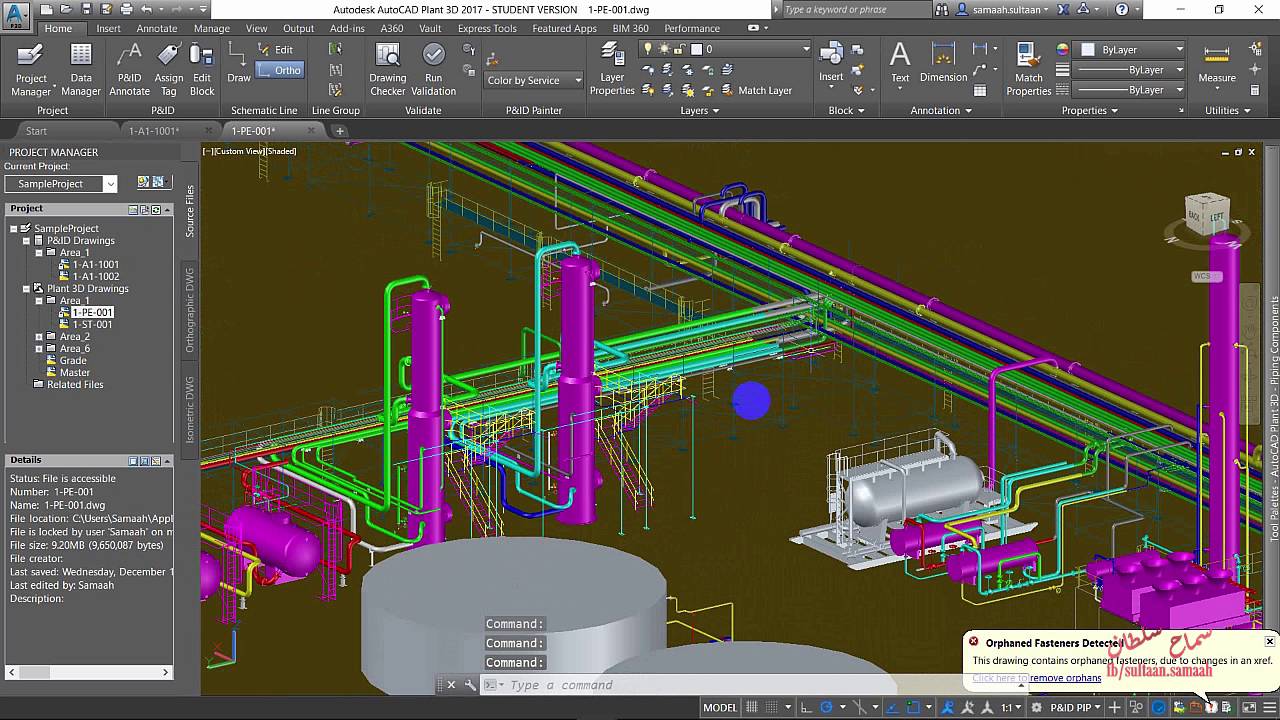Click the binoculars search icon
The height and width of the screenshot is (720, 1280).
pyautogui.click(x=943, y=9)
